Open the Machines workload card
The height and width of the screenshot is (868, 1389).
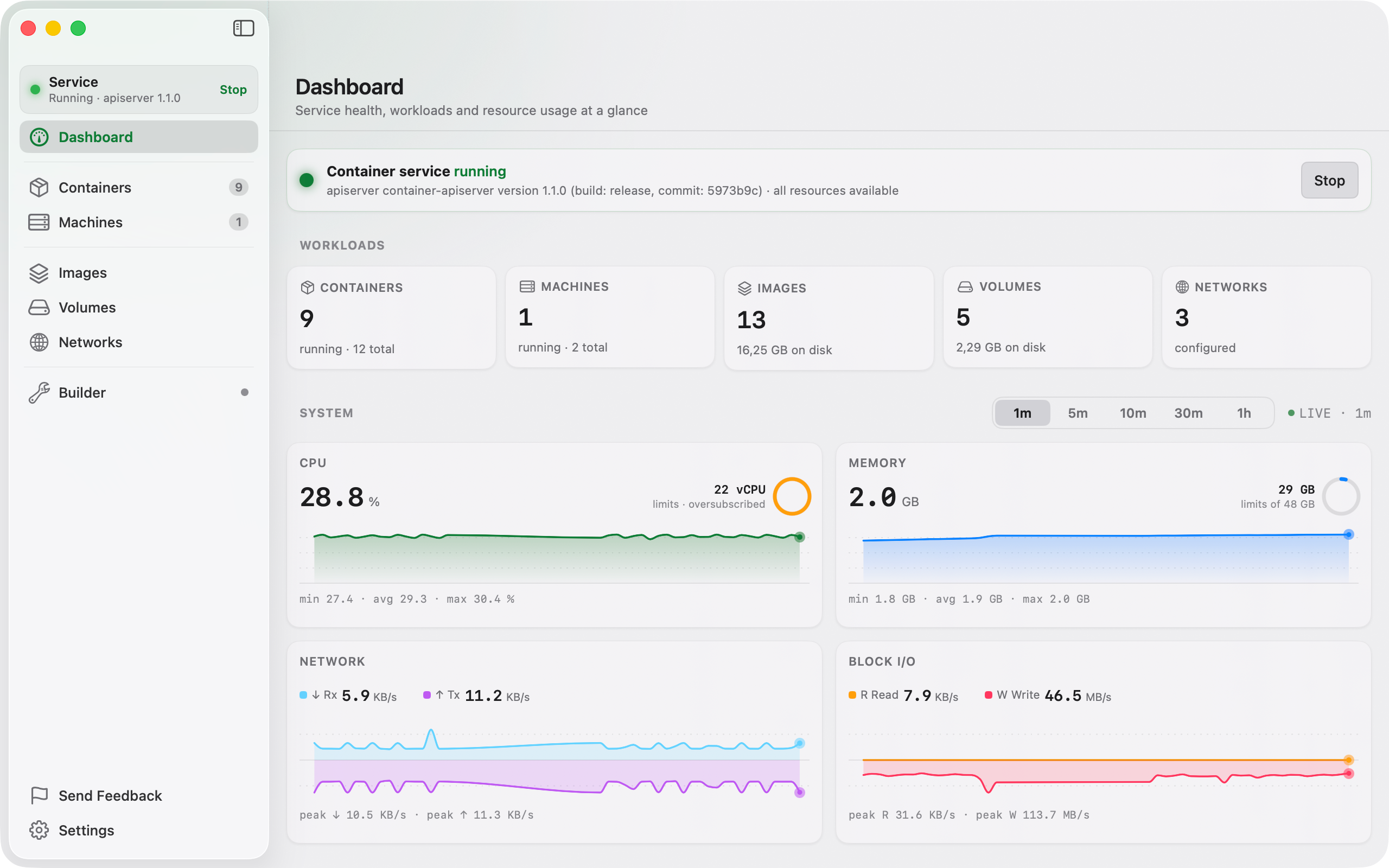[x=610, y=317]
